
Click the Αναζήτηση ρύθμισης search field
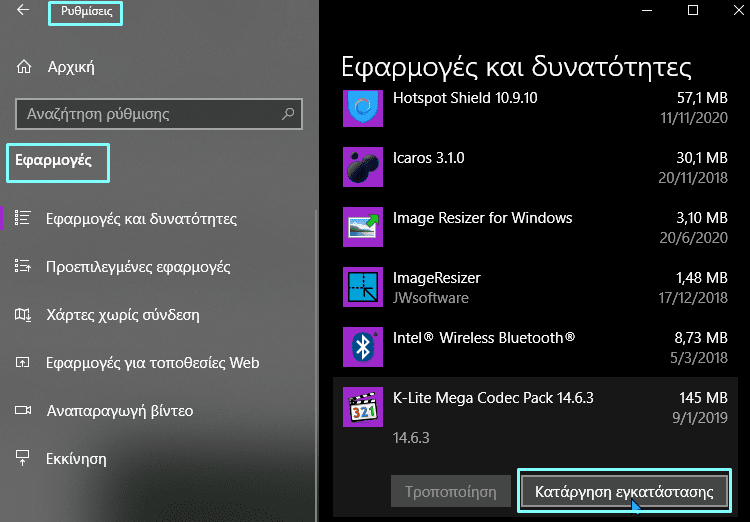159,114
